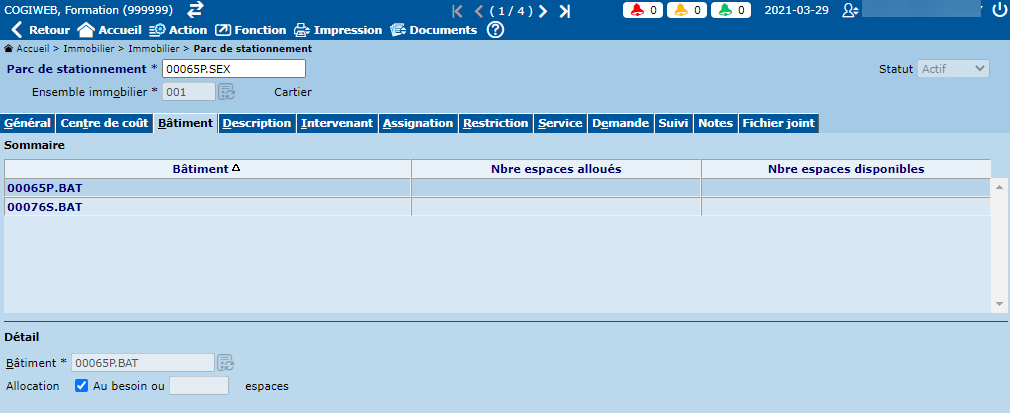Screen dimensions: 1010x413
Task: Click the power logout icon
Action: coord(999,10)
